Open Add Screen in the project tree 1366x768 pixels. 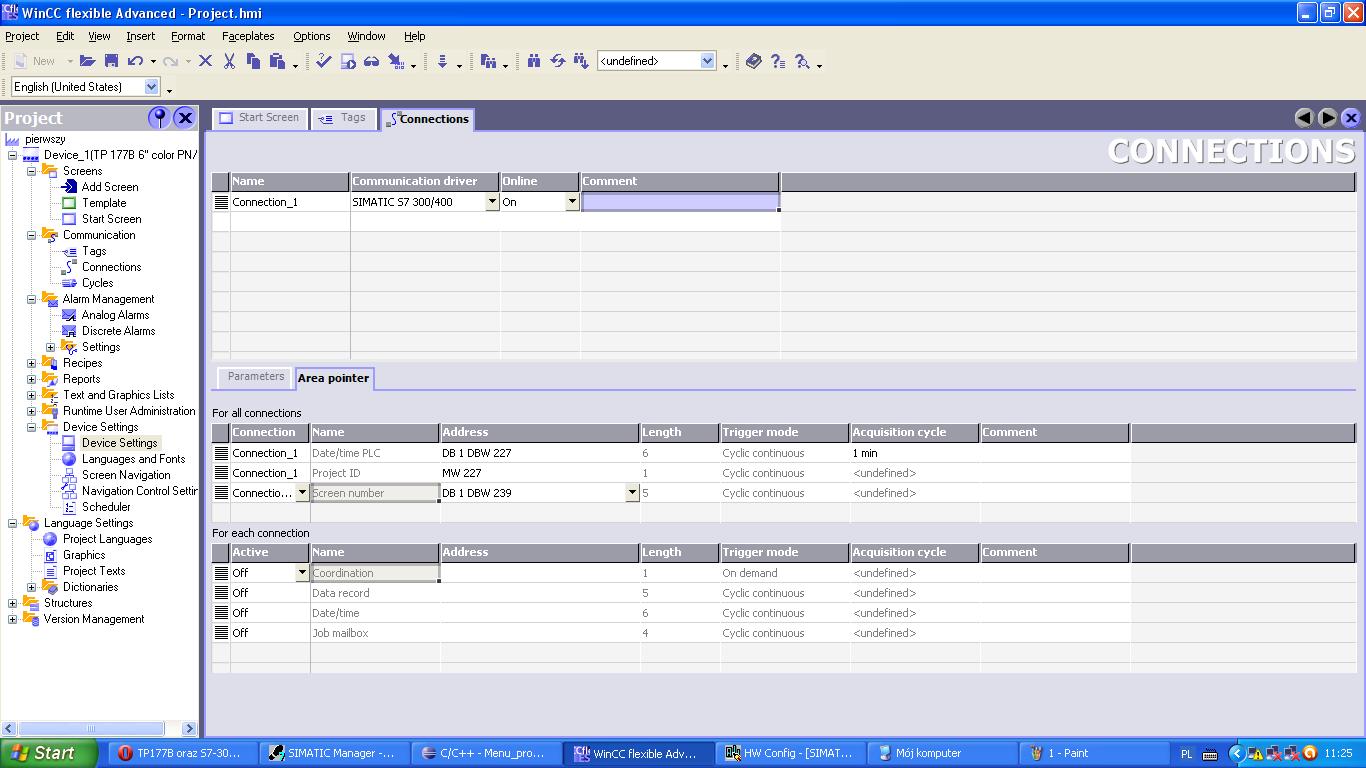pyautogui.click(x=110, y=187)
